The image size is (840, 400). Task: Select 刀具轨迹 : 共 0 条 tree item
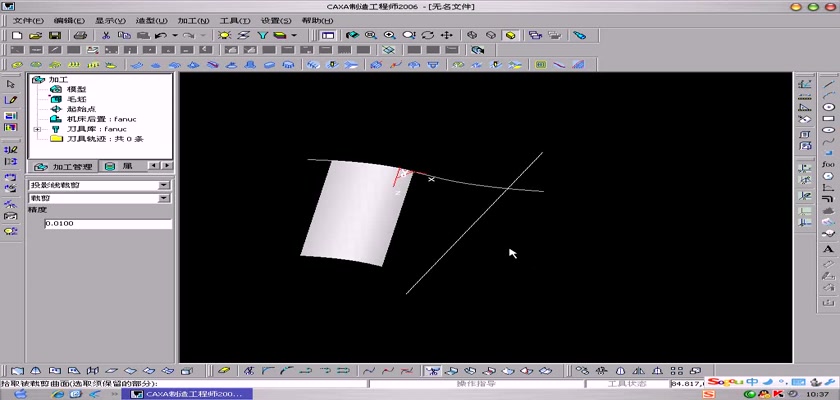point(105,139)
